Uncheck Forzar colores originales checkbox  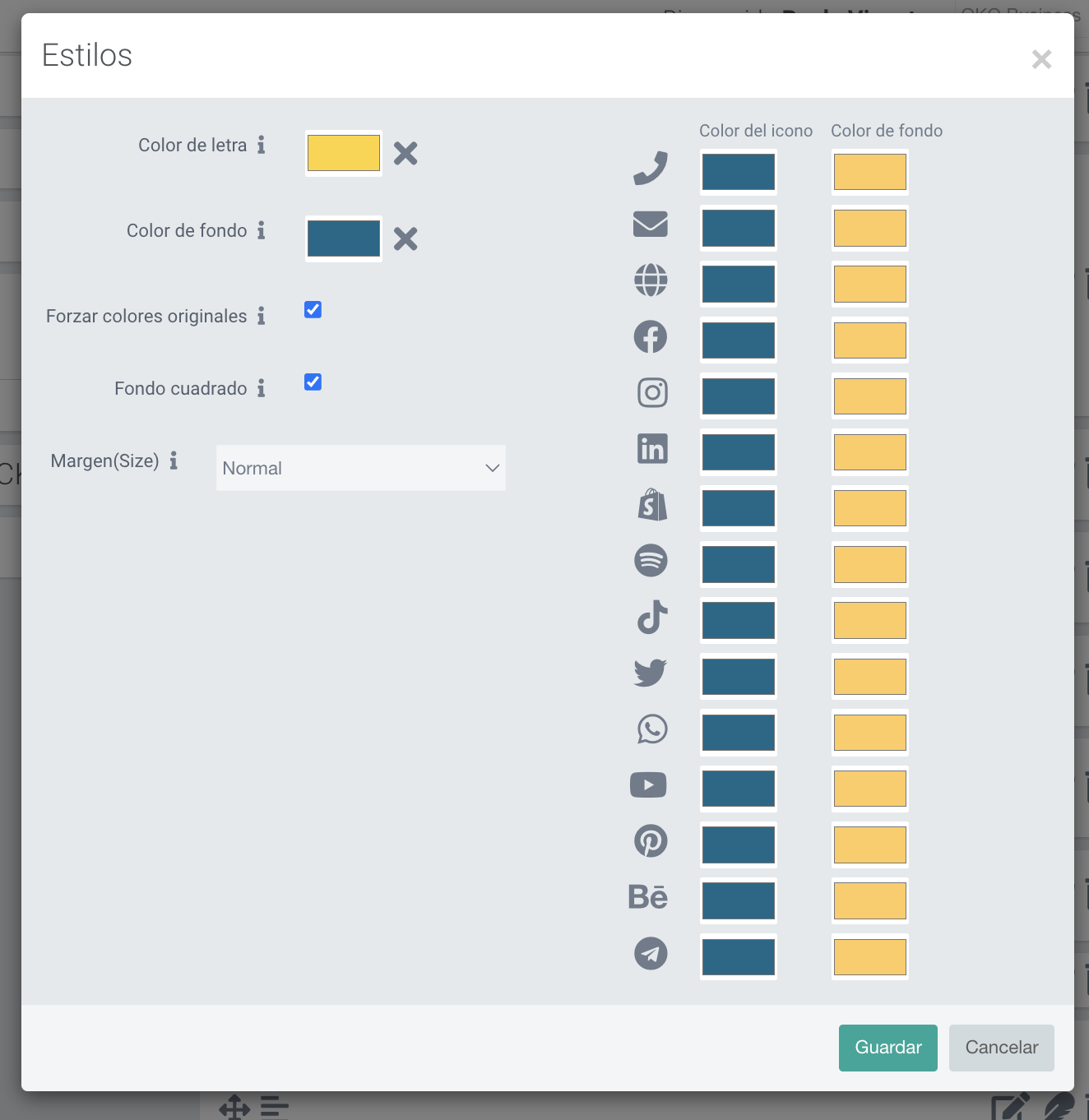(x=313, y=309)
